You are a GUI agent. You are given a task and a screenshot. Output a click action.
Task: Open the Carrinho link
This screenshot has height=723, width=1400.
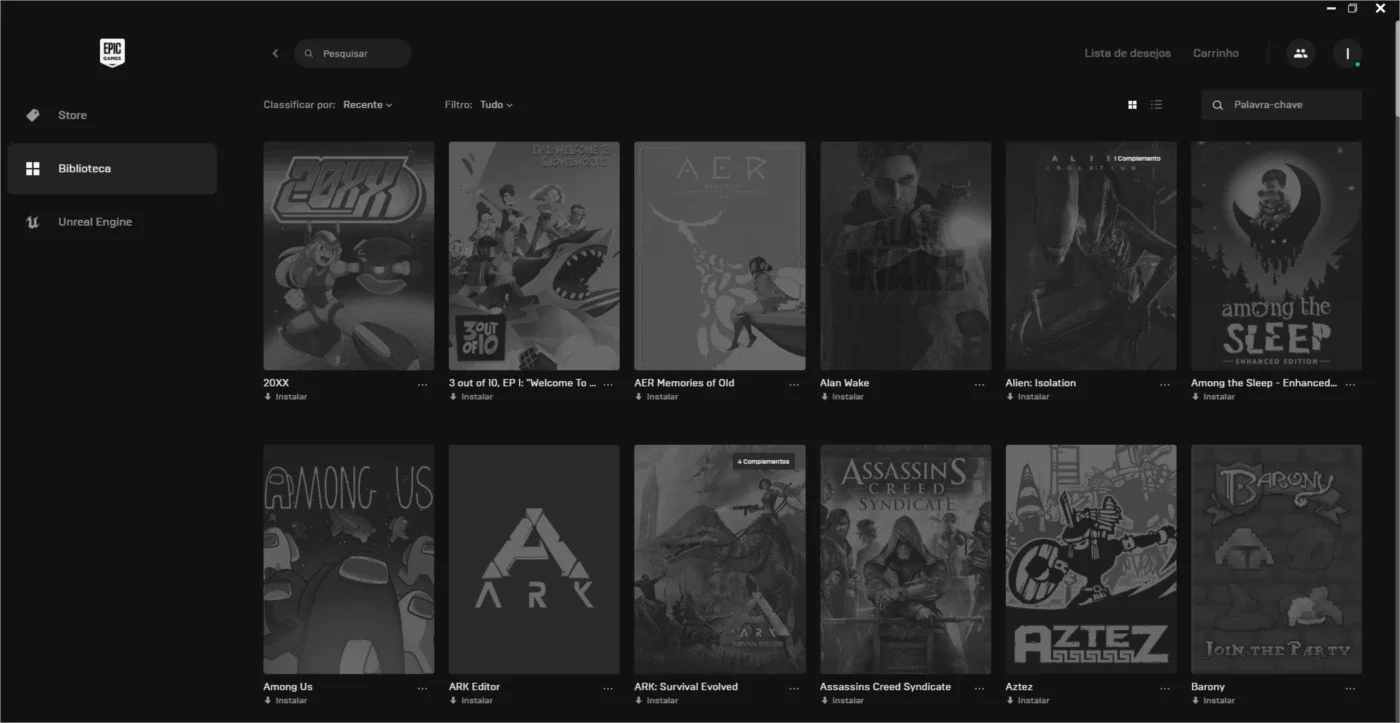click(1216, 53)
